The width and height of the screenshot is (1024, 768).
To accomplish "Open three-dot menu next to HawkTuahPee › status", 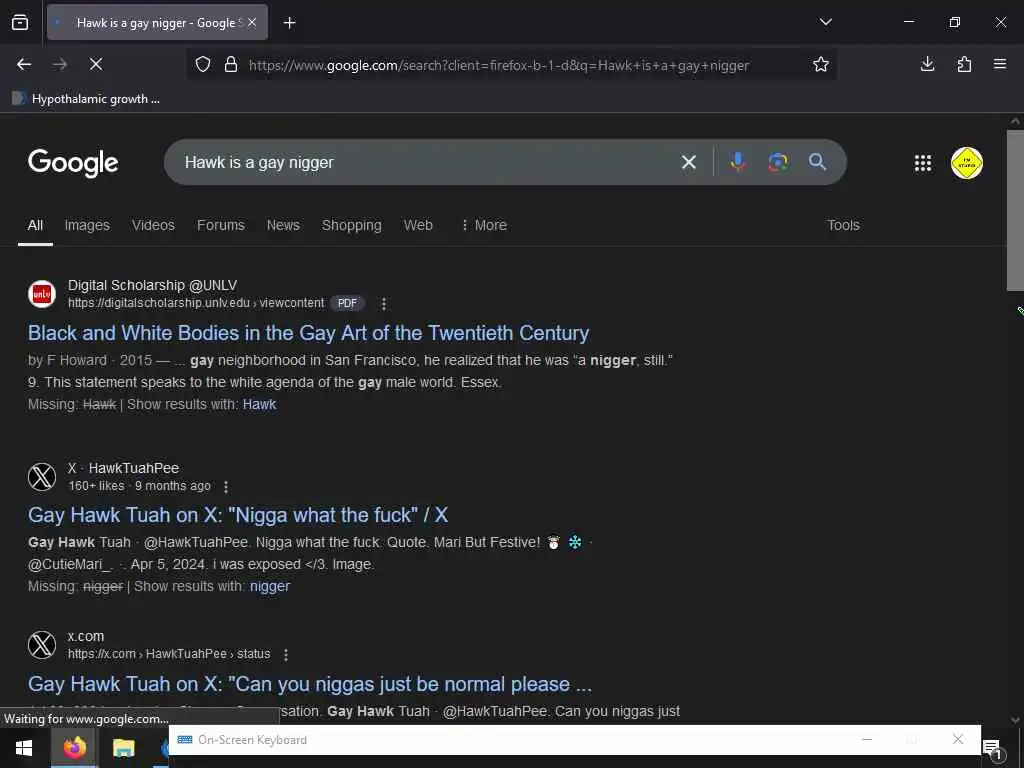I will click(285, 654).
